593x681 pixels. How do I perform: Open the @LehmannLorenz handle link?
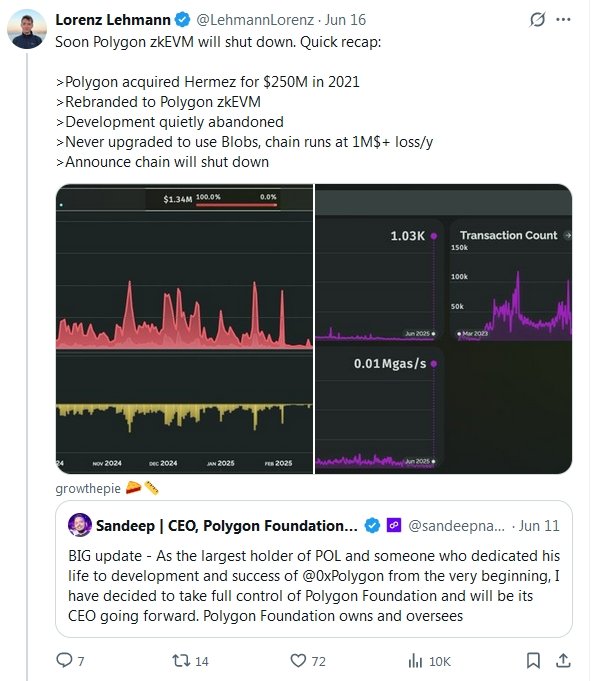pyautogui.click(x=255, y=20)
